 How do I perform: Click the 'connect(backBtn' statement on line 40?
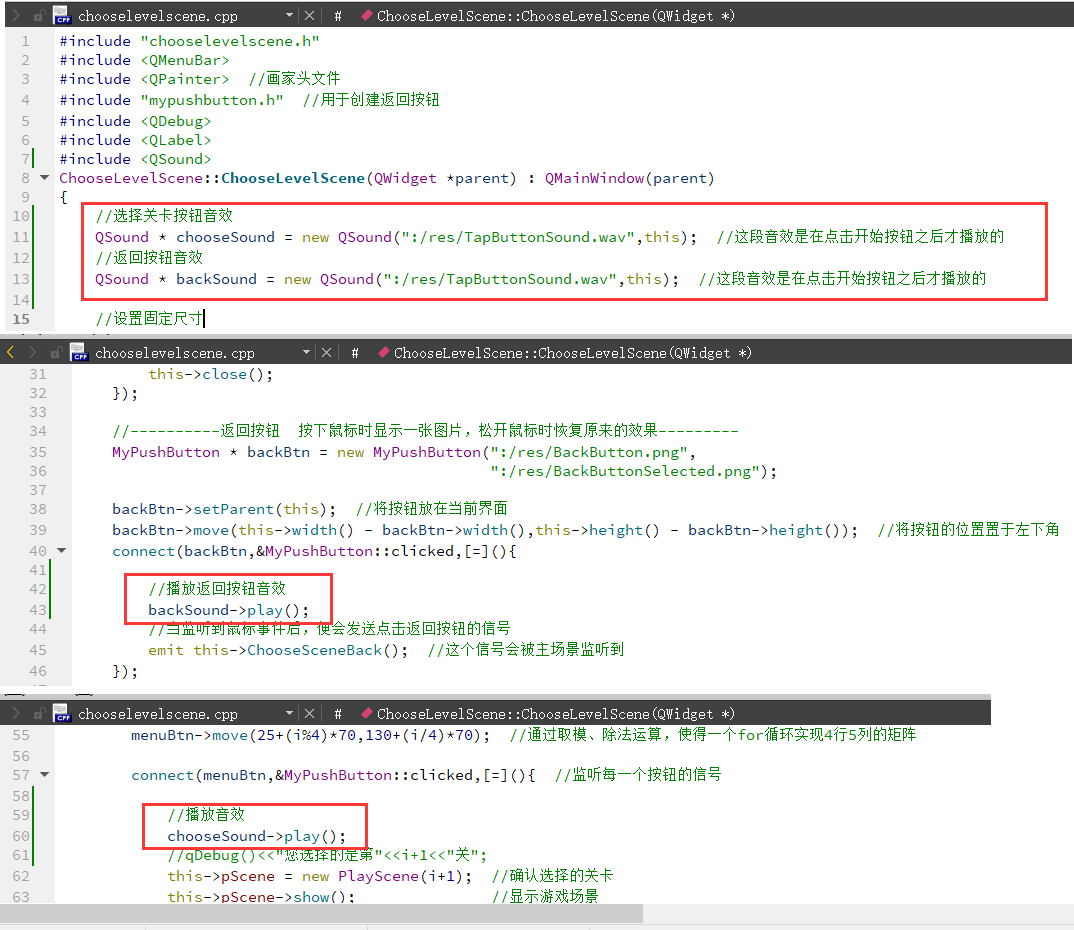(x=314, y=551)
